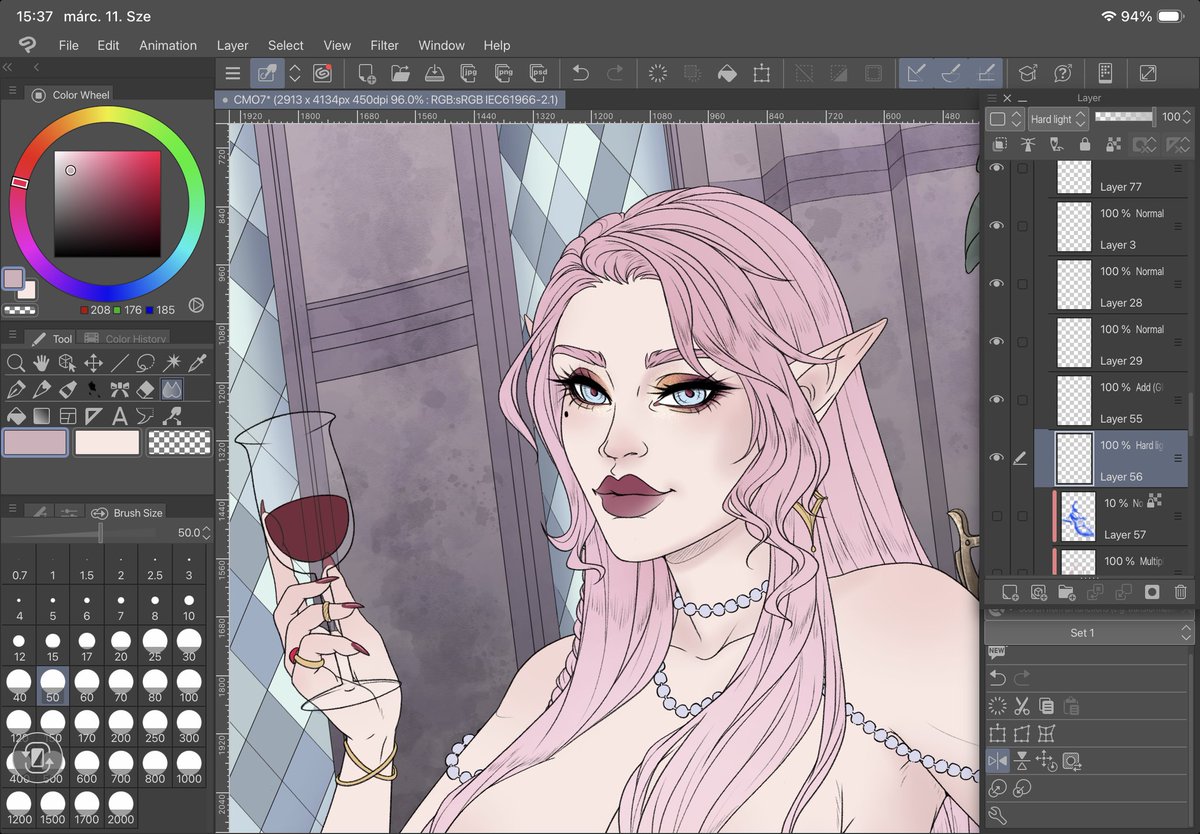Screen dimensions: 1200x834
Task: Toggle snap to ruler in command bar
Action: (915, 73)
